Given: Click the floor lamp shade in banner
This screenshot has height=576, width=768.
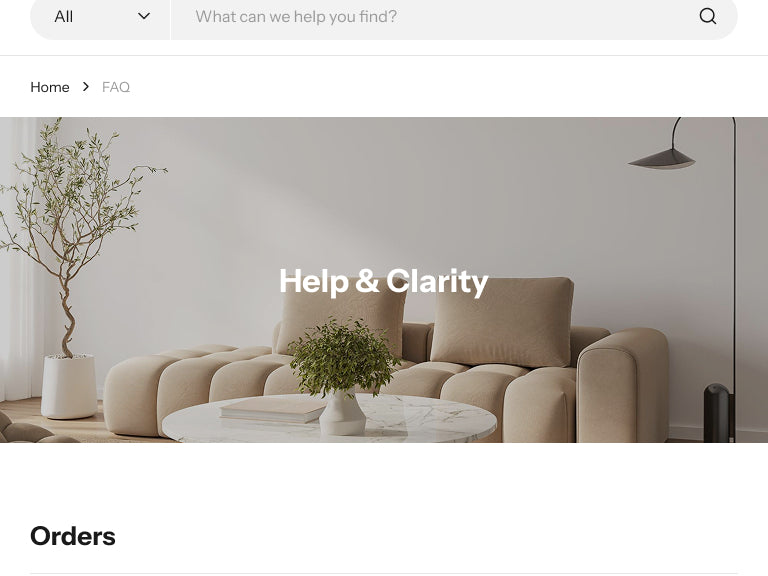Looking at the screenshot, I should [662, 159].
